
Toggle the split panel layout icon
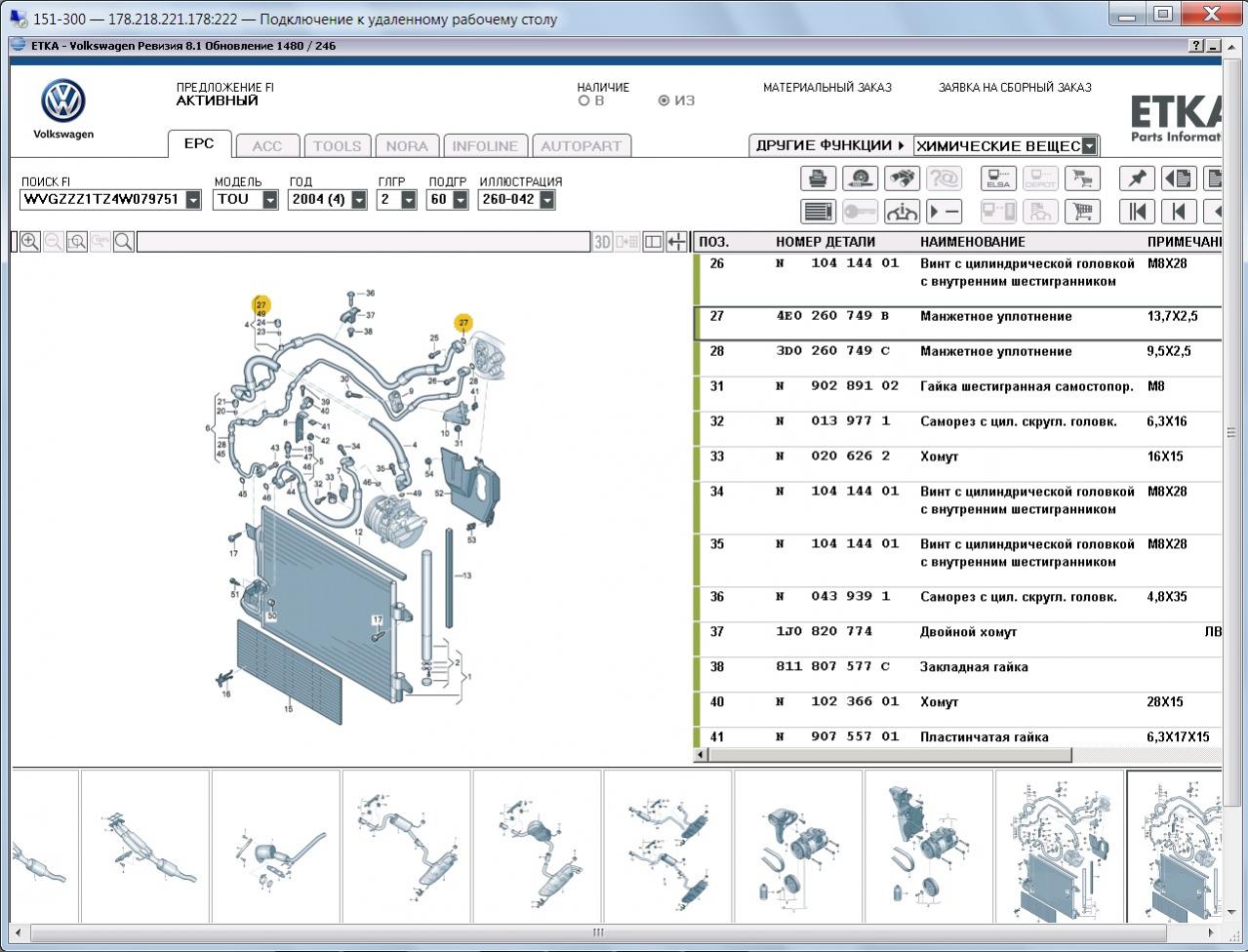pyautogui.click(x=654, y=242)
